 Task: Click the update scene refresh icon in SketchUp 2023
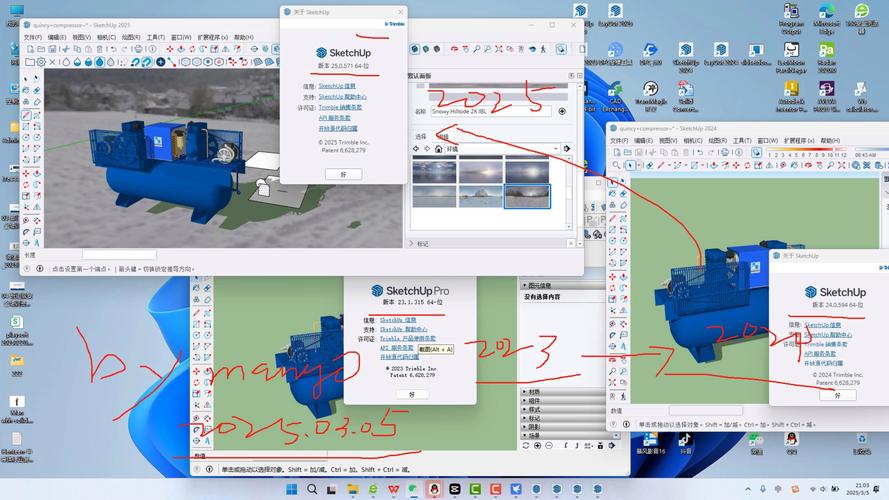pyautogui.click(x=526, y=446)
